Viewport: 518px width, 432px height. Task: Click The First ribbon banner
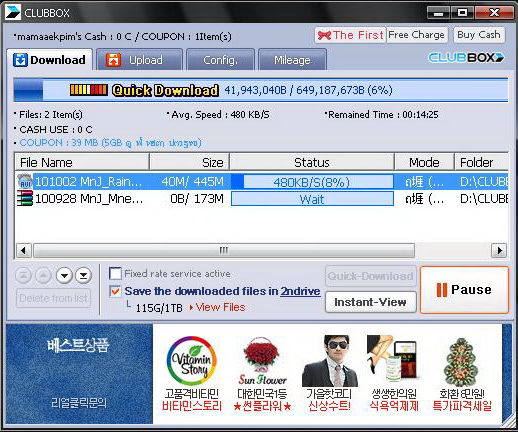coord(350,35)
